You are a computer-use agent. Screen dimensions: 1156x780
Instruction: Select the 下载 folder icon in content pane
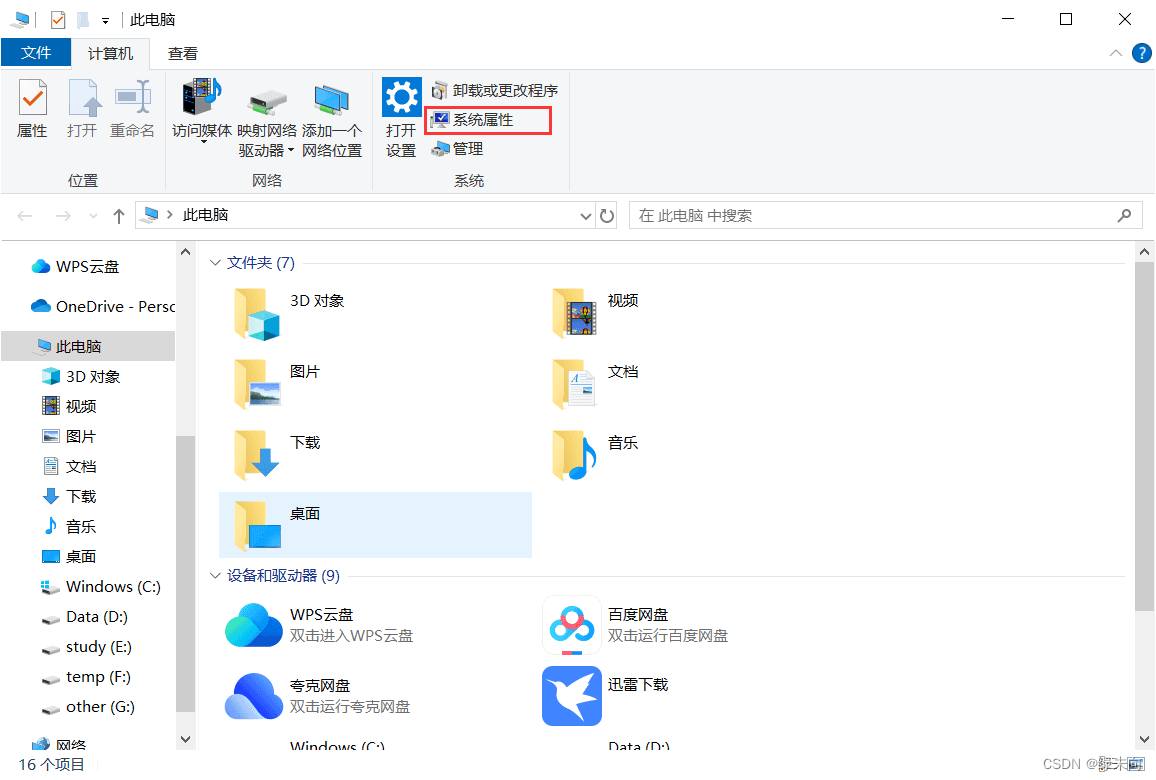tap(257, 455)
